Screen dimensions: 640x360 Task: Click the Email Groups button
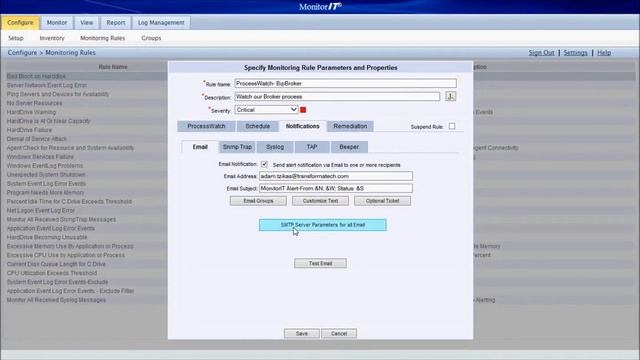258,201
